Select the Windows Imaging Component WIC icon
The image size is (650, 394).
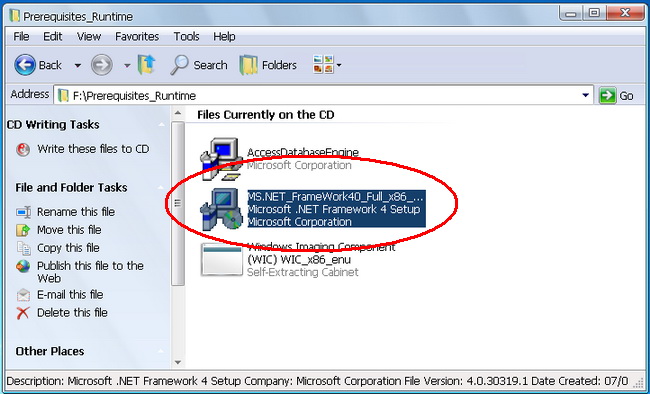[x=222, y=260]
